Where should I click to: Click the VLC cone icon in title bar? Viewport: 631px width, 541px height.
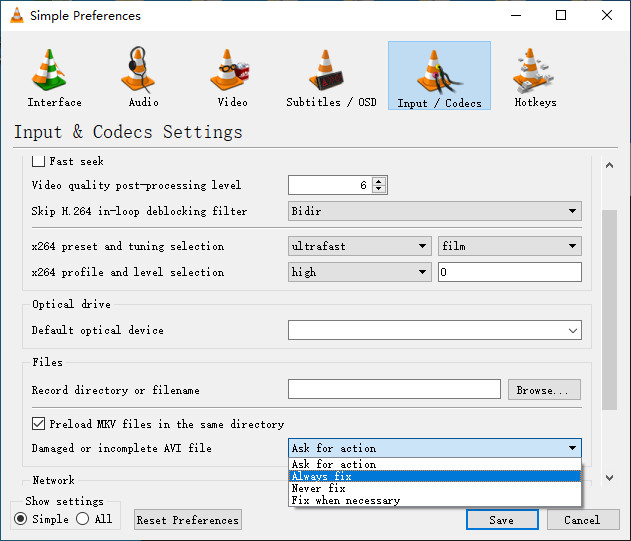pyautogui.click(x=17, y=15)
